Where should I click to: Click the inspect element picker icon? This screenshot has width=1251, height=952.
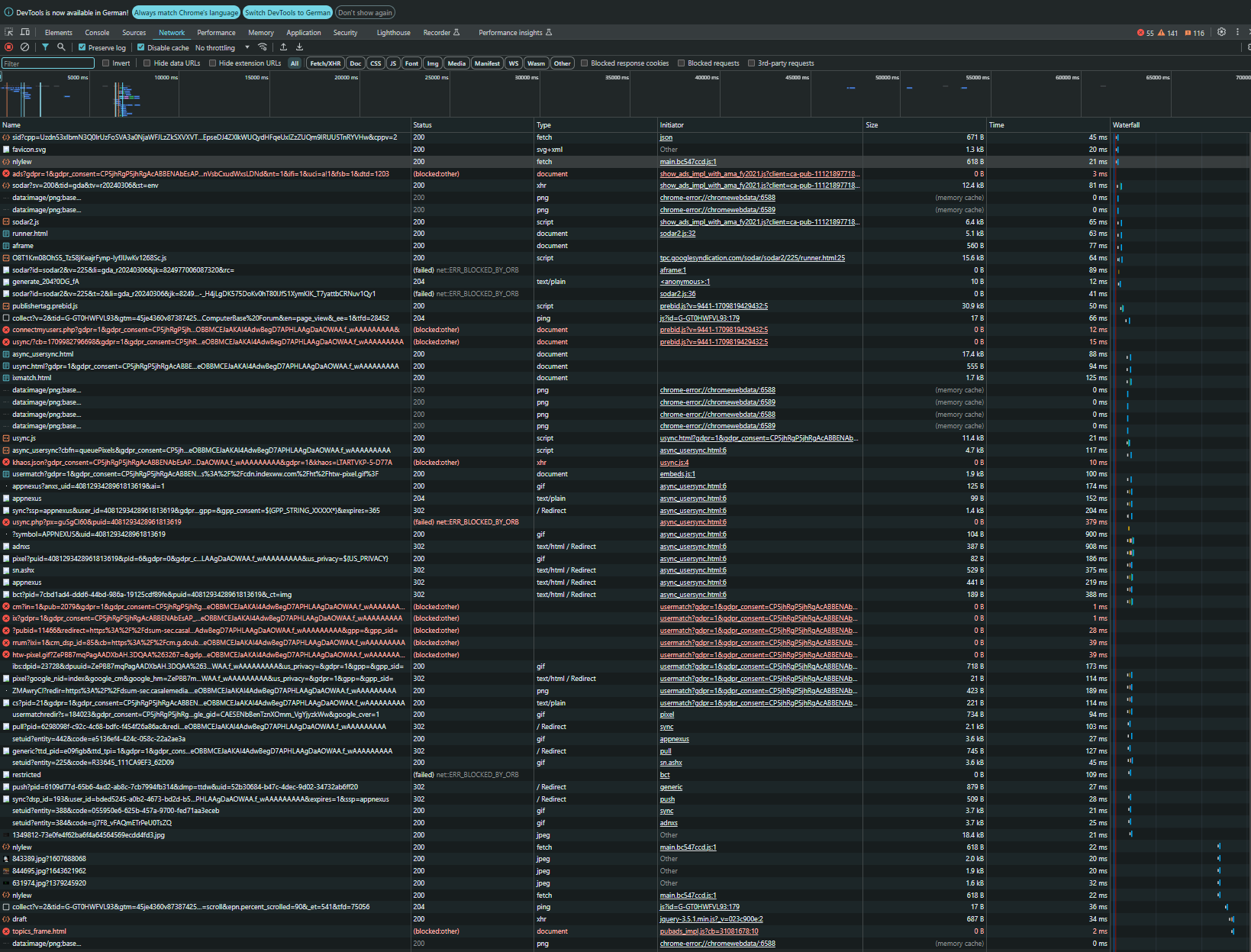[9, 32]
